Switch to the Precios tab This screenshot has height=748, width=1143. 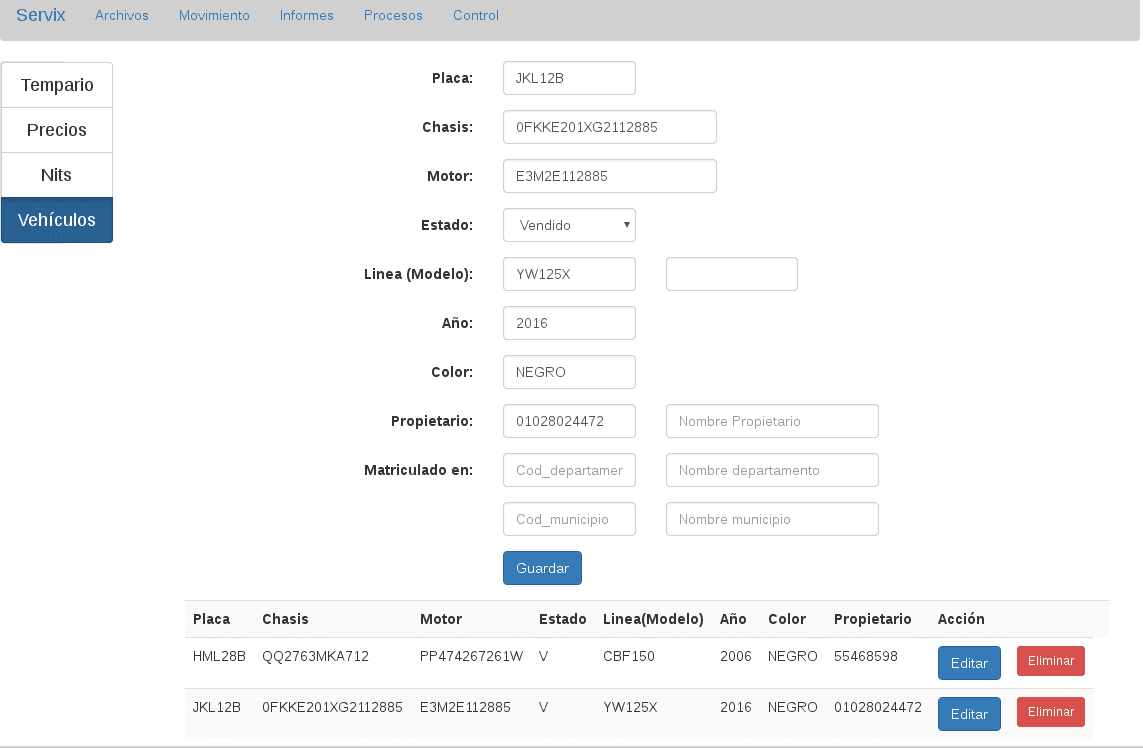tap(57, 130)
